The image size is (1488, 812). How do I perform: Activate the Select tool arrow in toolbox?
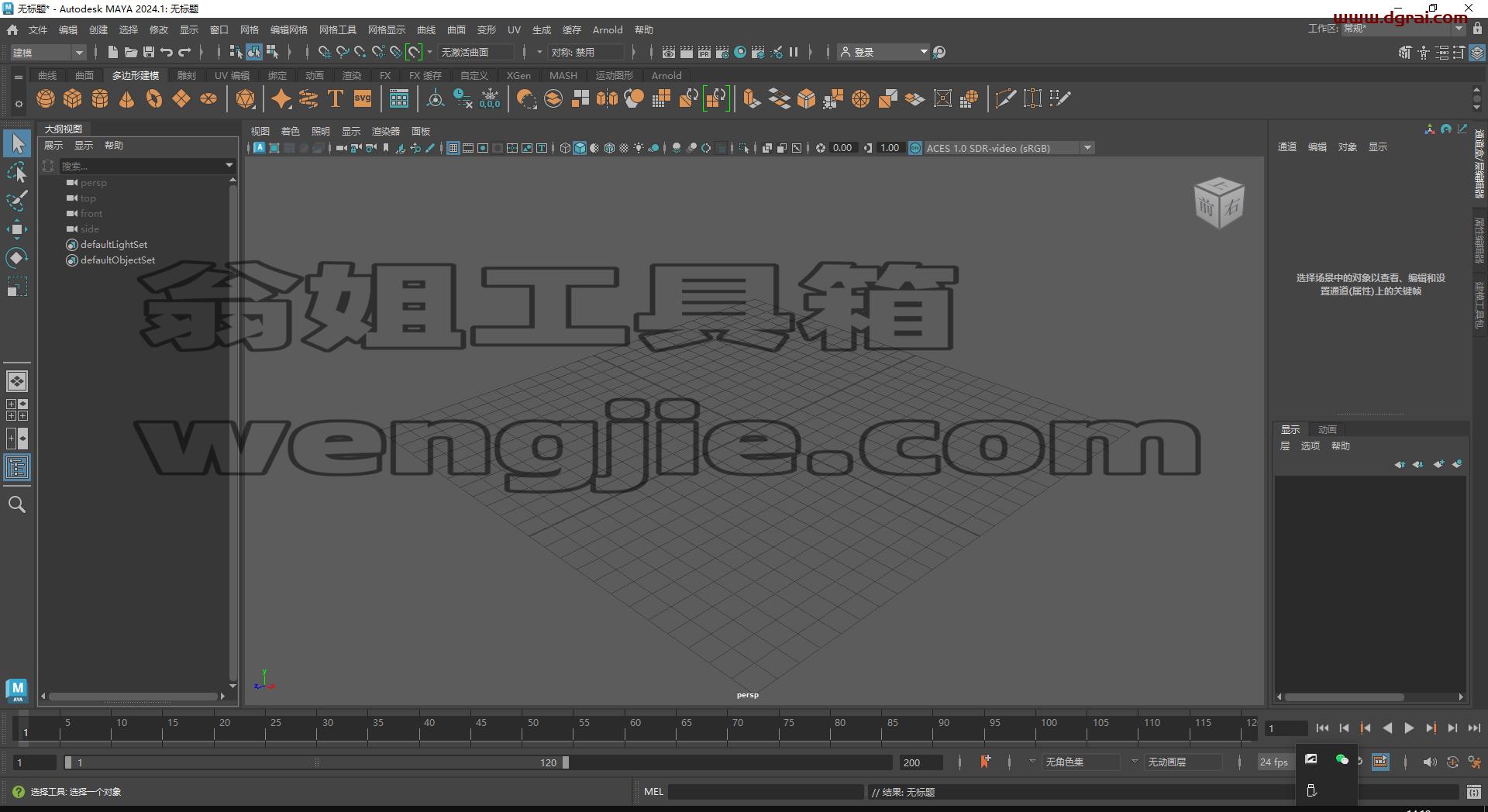[x=17, y=143]
